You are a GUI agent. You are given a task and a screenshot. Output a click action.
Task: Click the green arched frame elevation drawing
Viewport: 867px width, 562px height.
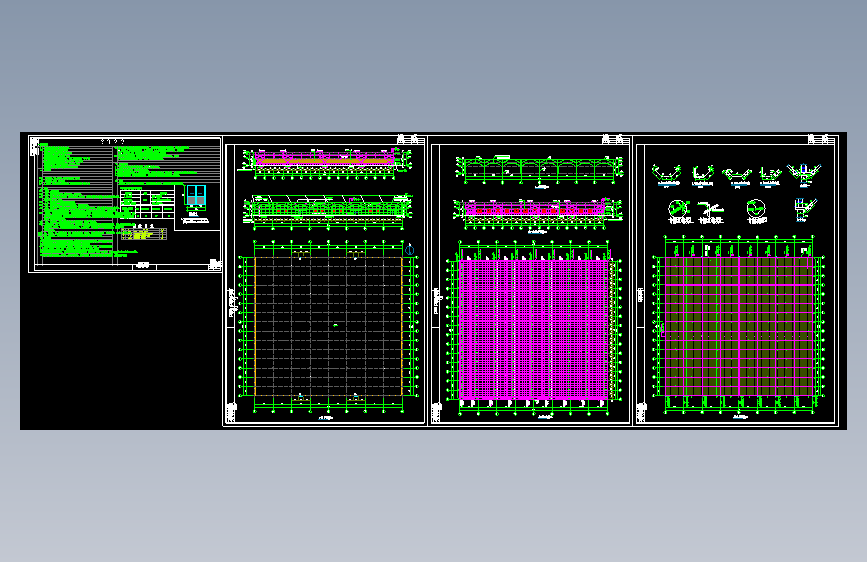tap(539, 169)
